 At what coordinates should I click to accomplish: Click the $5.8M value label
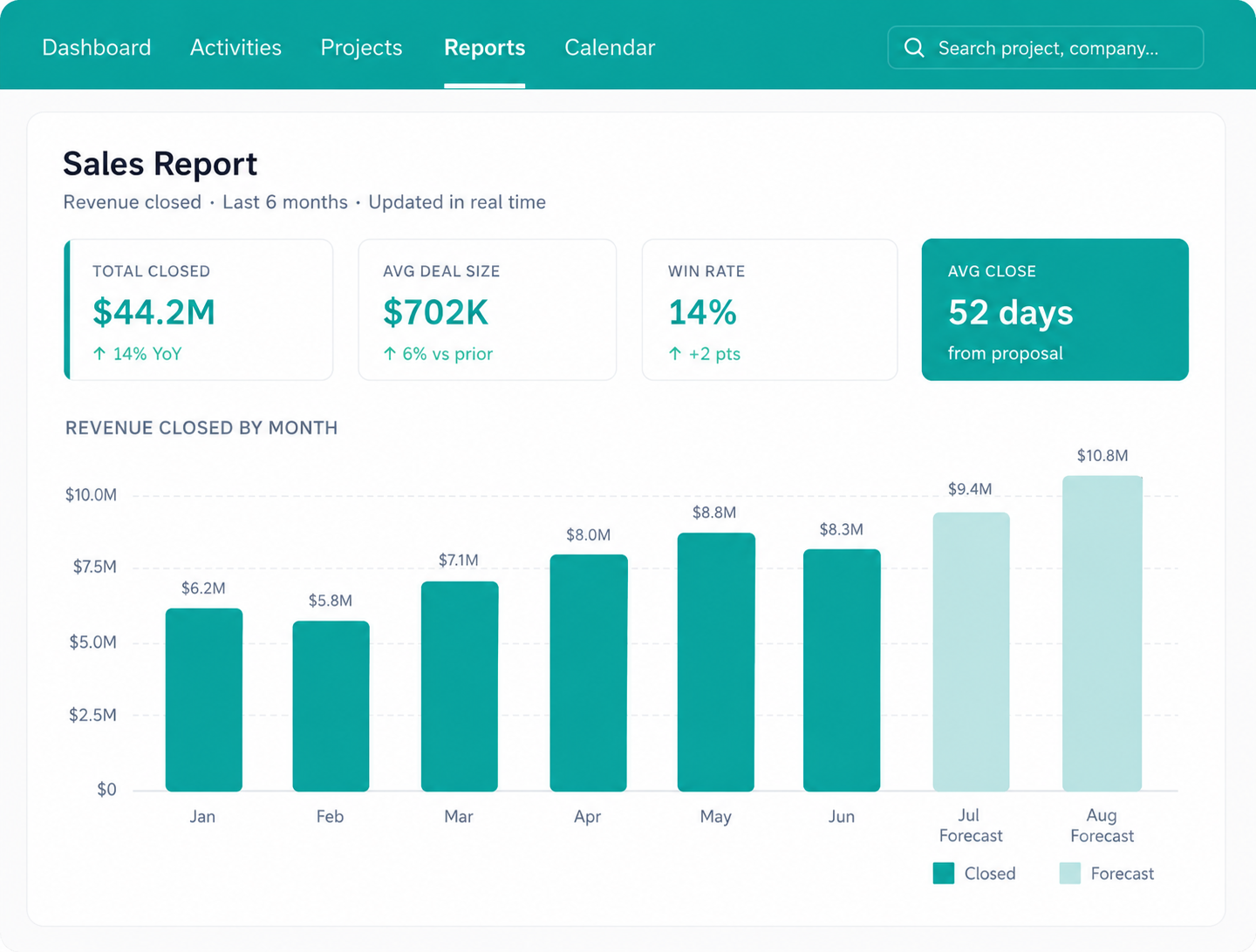click(x=331, y=601)
